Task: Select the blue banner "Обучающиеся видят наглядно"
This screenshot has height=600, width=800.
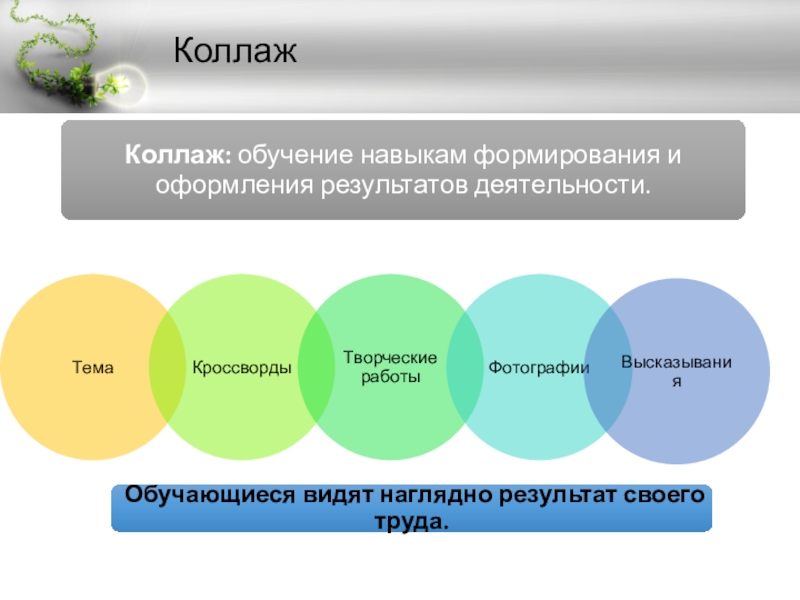Action: [411, 508]
